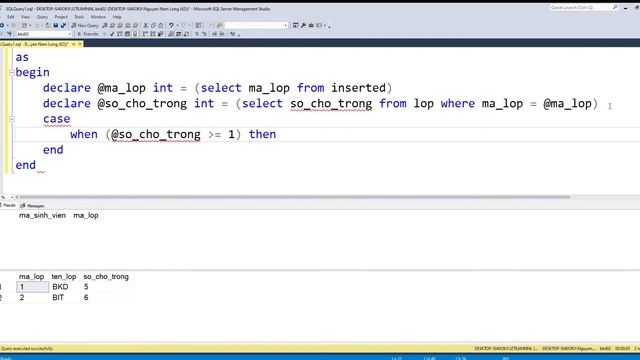Screen dimensions: 640x360
Task: Click the Save All icon
Action: coord(63,25)
